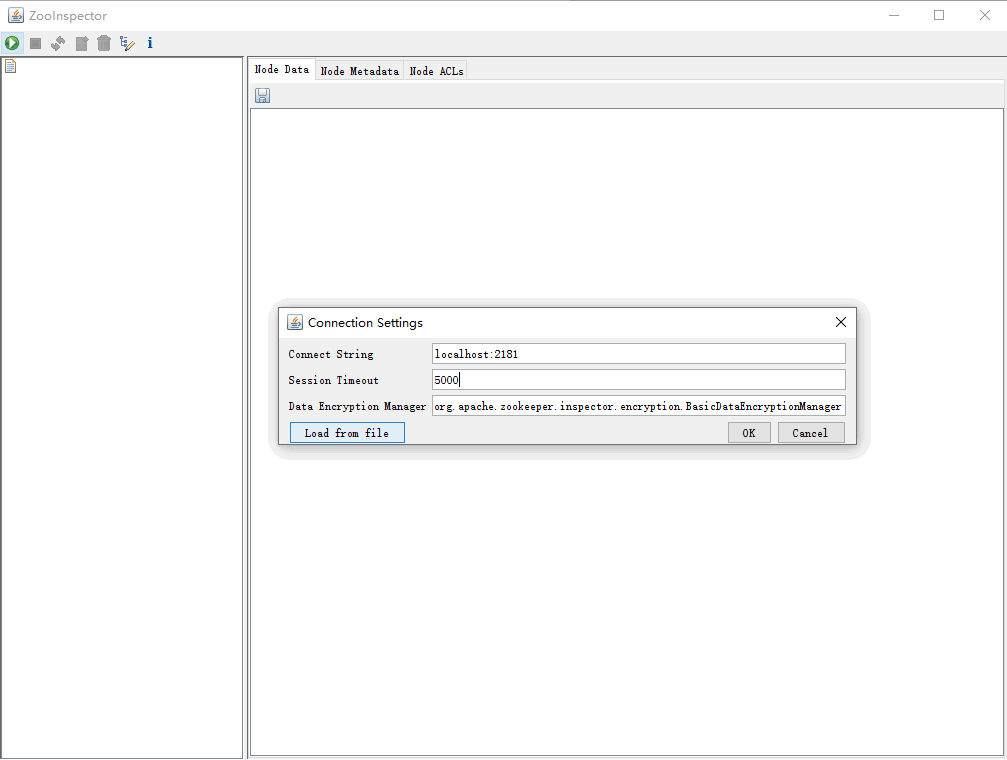
Task: Click the Connect String input field
Action: [638, 354]
